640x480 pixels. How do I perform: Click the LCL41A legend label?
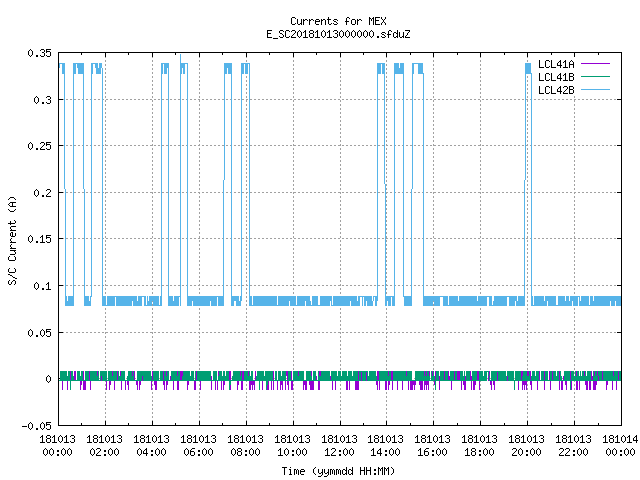(556, 64)
